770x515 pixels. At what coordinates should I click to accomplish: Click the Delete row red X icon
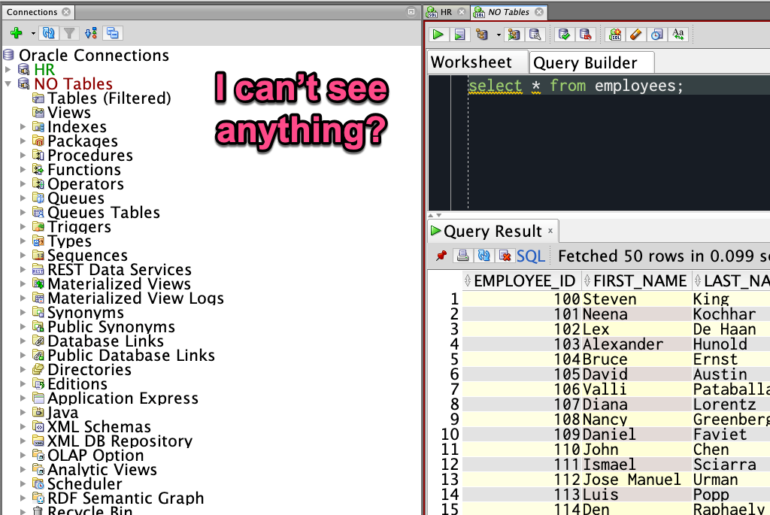pyautogui.click(x=504, y=255)
